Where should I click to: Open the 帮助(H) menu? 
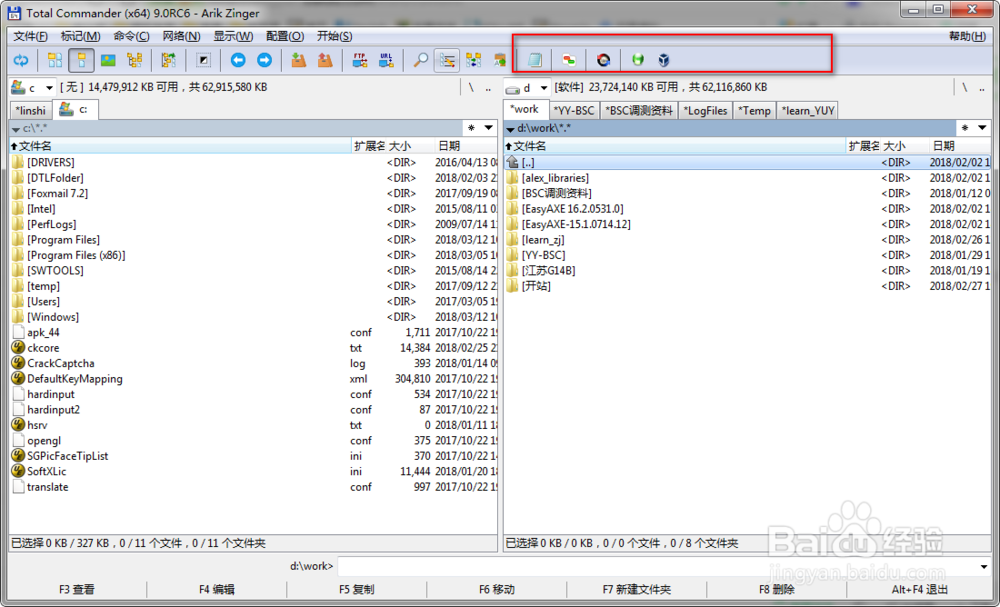click(967, 36)
